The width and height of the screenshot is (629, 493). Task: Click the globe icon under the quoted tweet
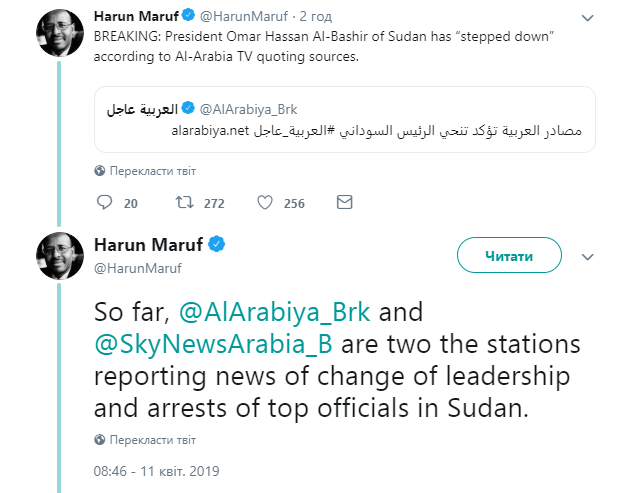point(99,170)
